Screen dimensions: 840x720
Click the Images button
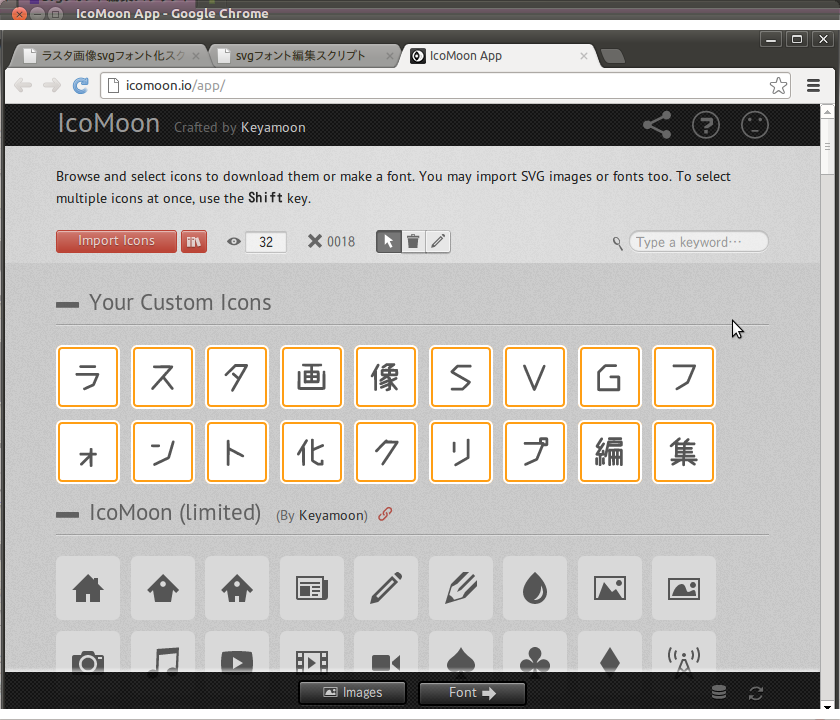[x=352, y=693]
